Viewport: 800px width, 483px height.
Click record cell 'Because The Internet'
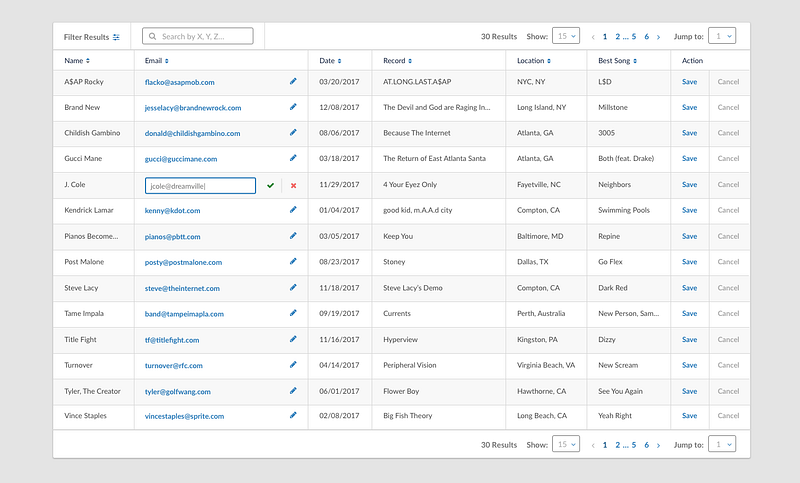tap(417, 133)
